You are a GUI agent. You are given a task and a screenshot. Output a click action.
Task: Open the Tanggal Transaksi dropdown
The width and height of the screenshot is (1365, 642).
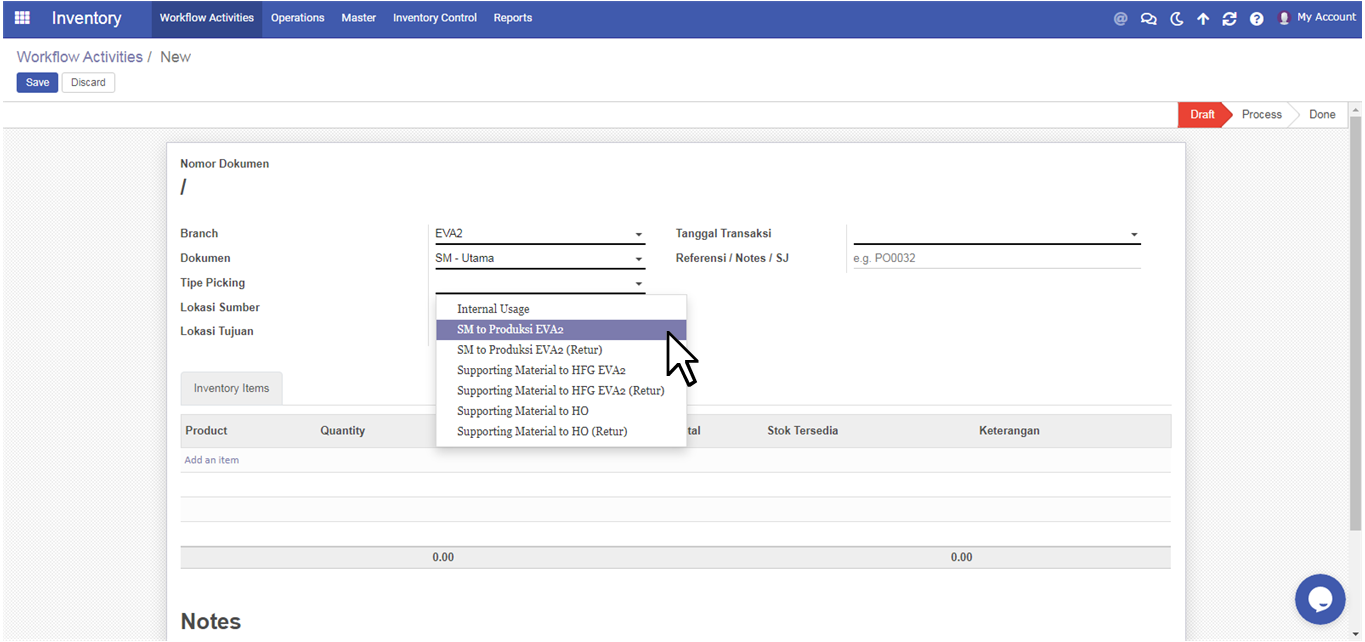coord(1133,234)
